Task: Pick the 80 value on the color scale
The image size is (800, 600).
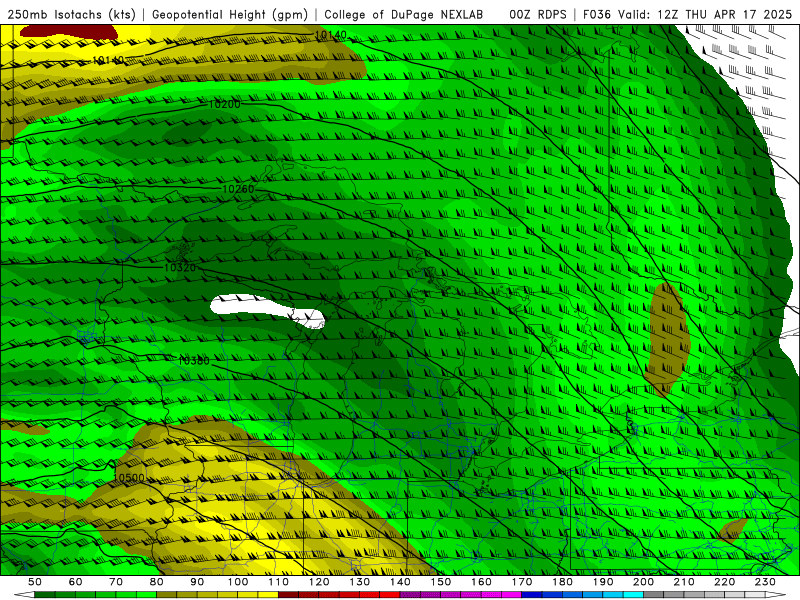Action: point(157,582)
